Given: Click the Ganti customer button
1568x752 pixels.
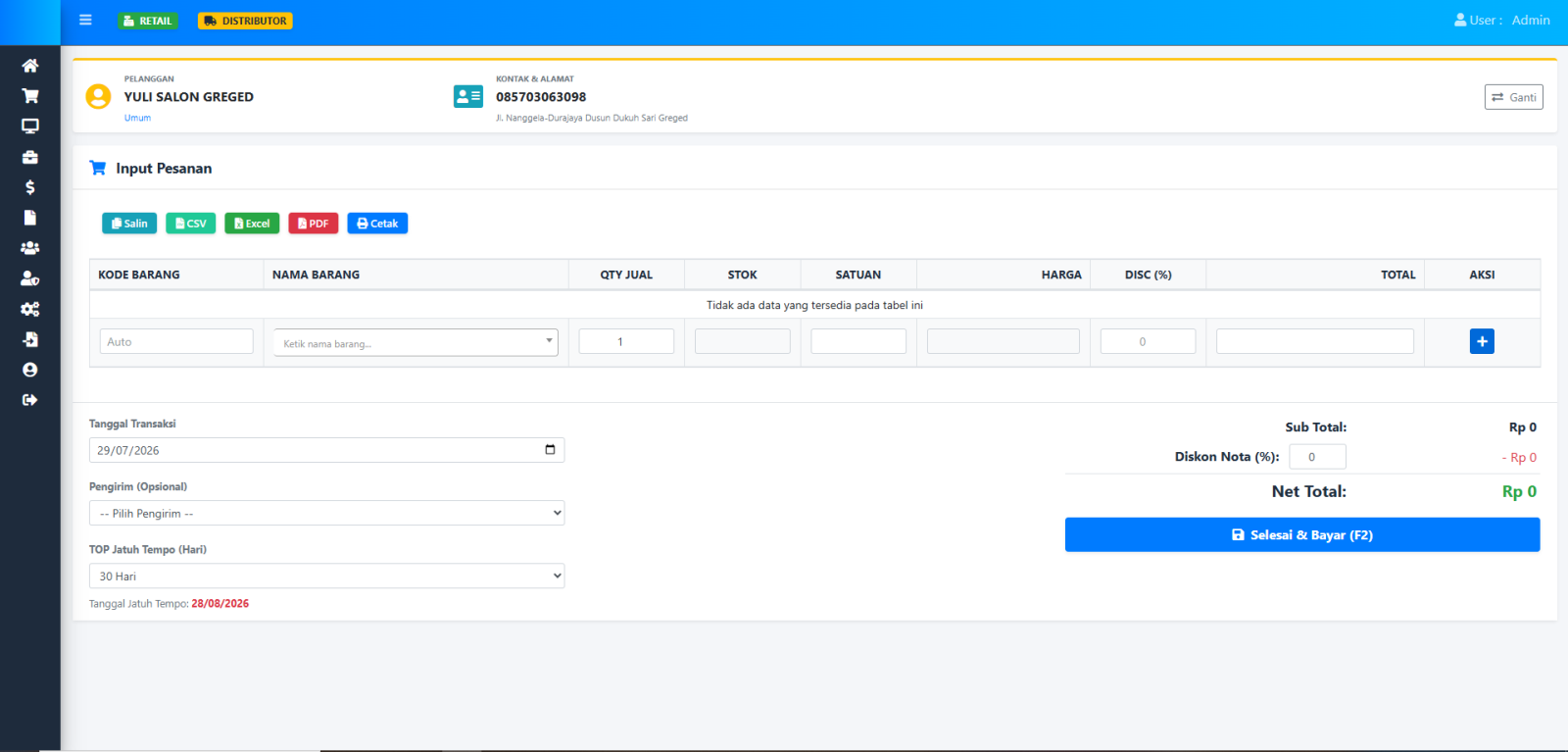Looking at the screenshot, I should 1513,97.
